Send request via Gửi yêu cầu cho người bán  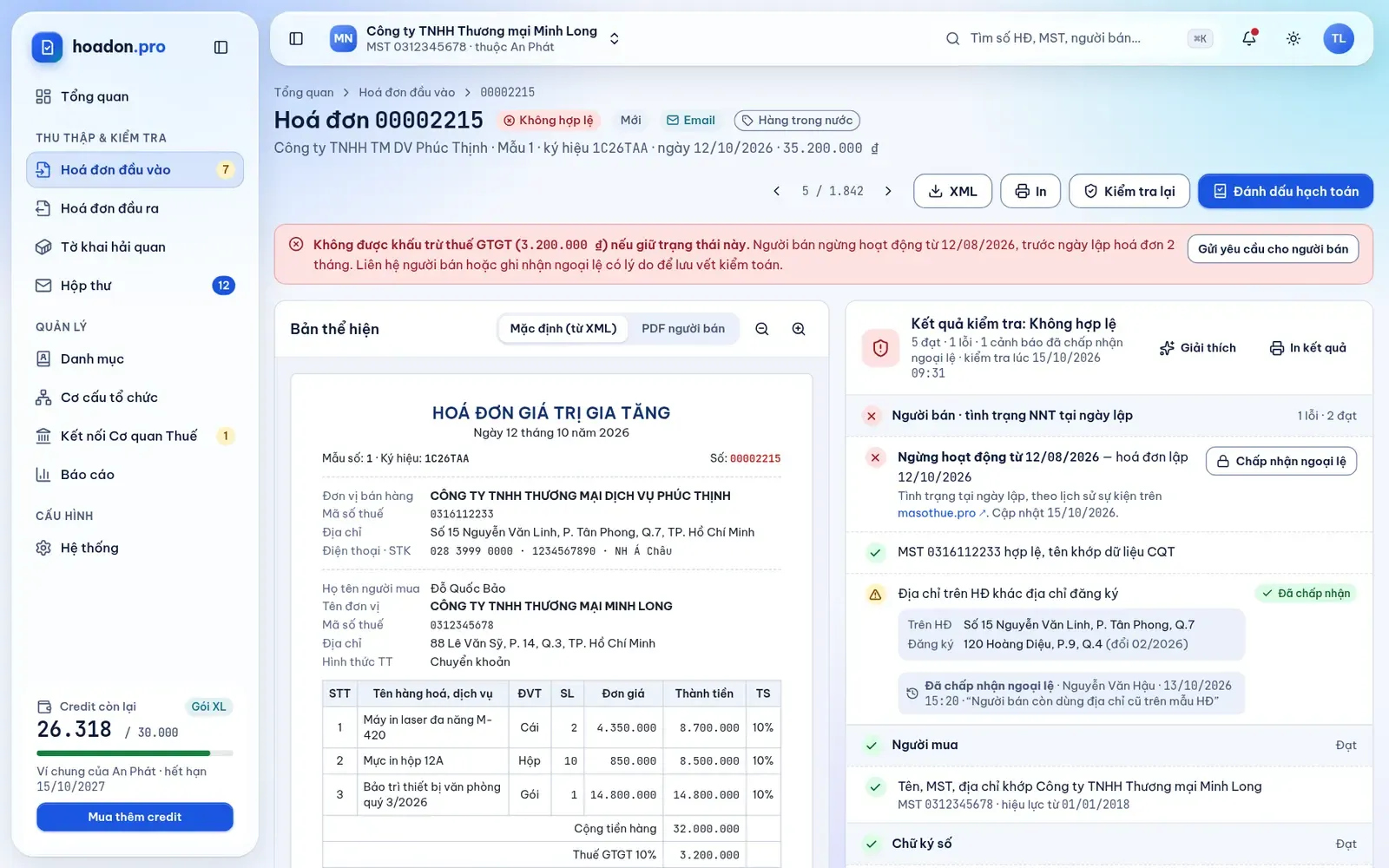(1273, 249)
